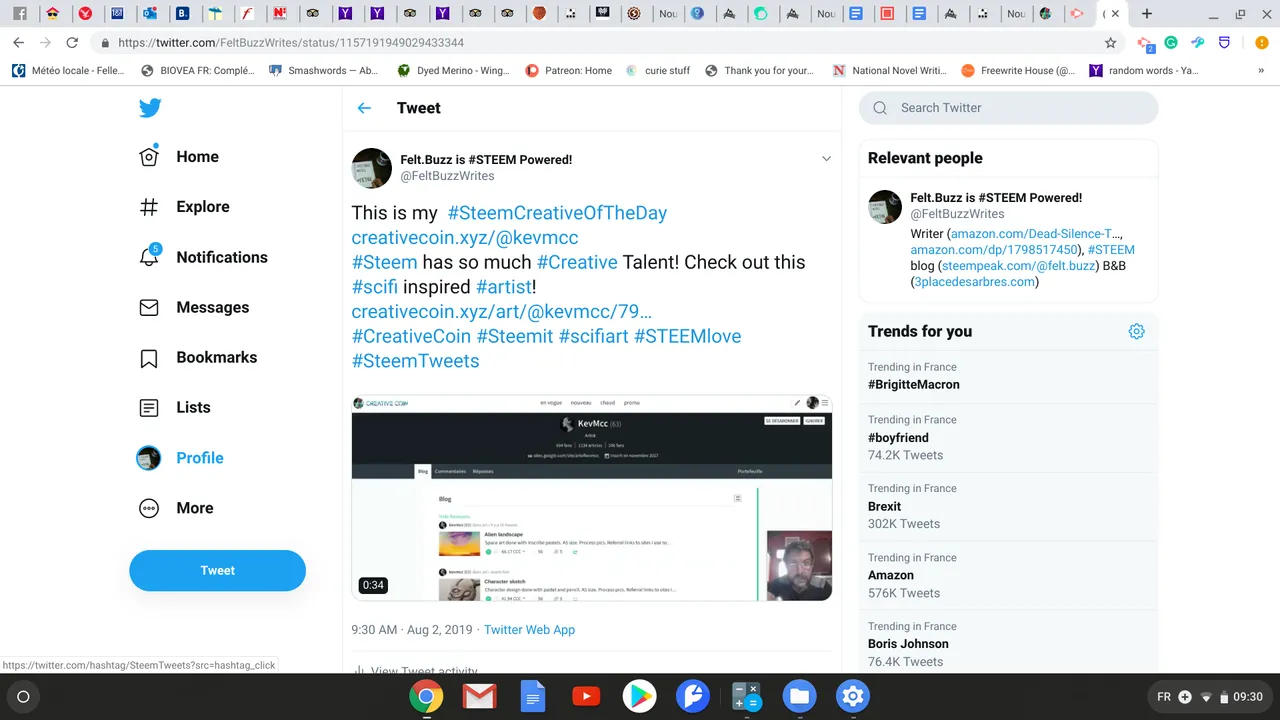Click the #Steemit hashtag
This screenshot has width=1280, height=720.
click(515, 336)
